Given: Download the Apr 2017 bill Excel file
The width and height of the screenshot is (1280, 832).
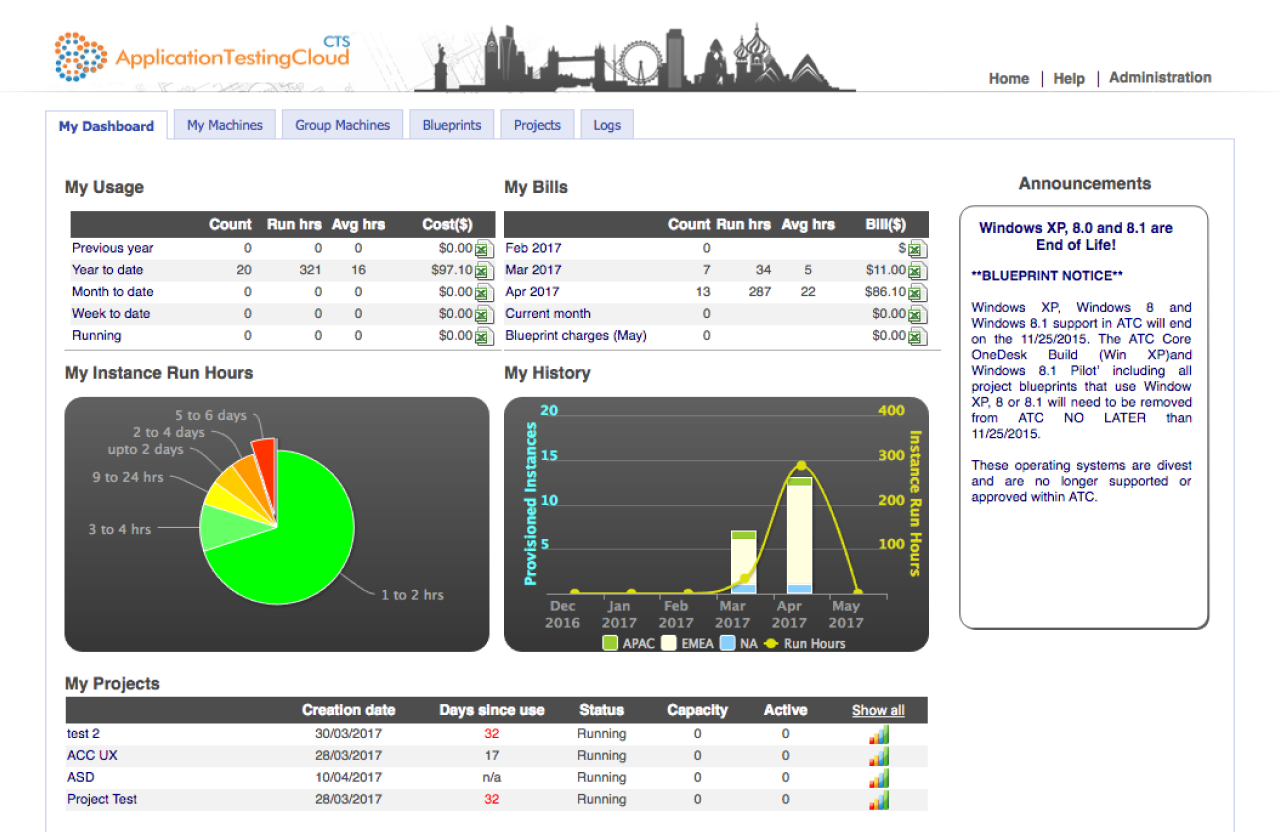Looking at the screenshot, I should tap(917, 293).
